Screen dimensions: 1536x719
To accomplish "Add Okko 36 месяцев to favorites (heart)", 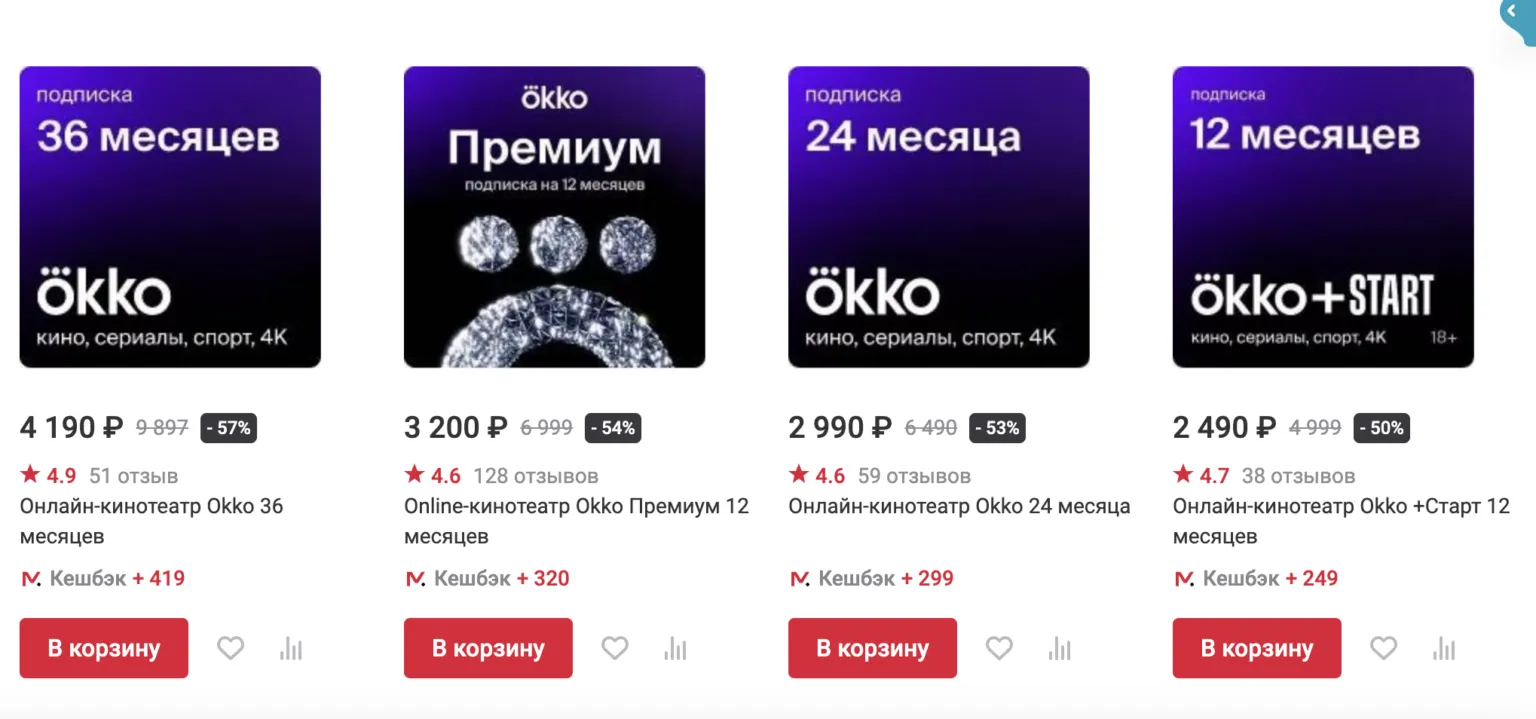I will [231, 648].
